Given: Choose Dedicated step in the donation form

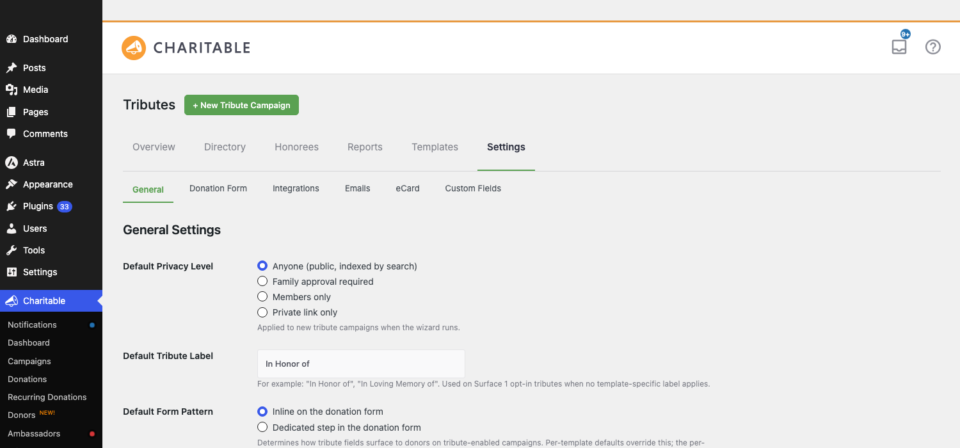Looking at the screenshot, I should point(262,427).
